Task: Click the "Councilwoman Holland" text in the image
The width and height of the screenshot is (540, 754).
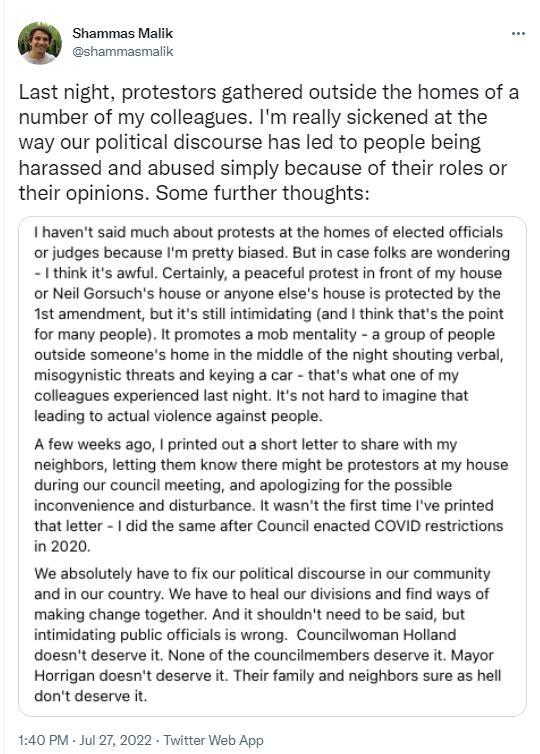Action: (376, 634)
